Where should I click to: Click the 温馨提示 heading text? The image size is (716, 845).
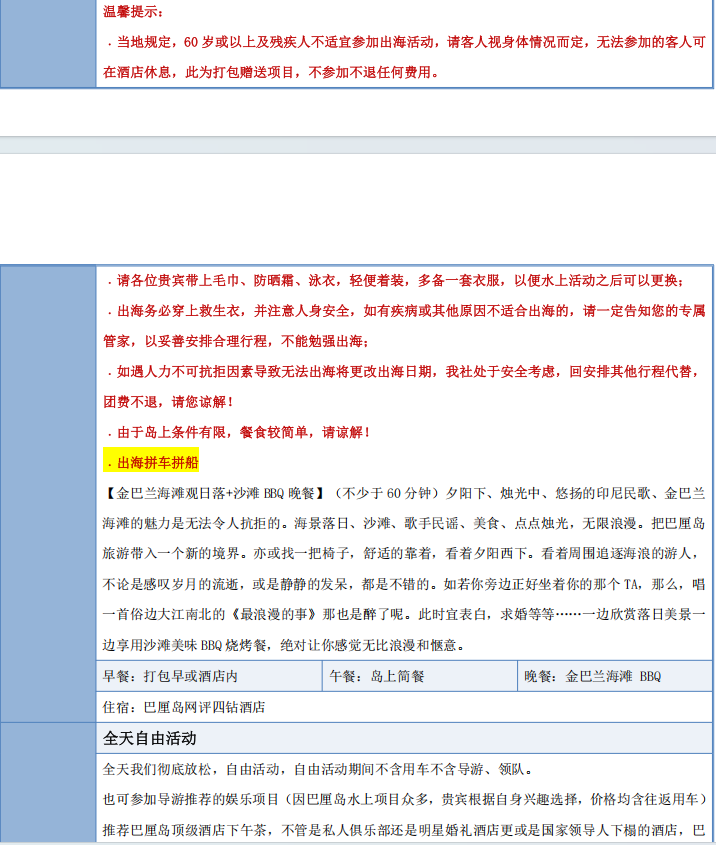point(132,12)
